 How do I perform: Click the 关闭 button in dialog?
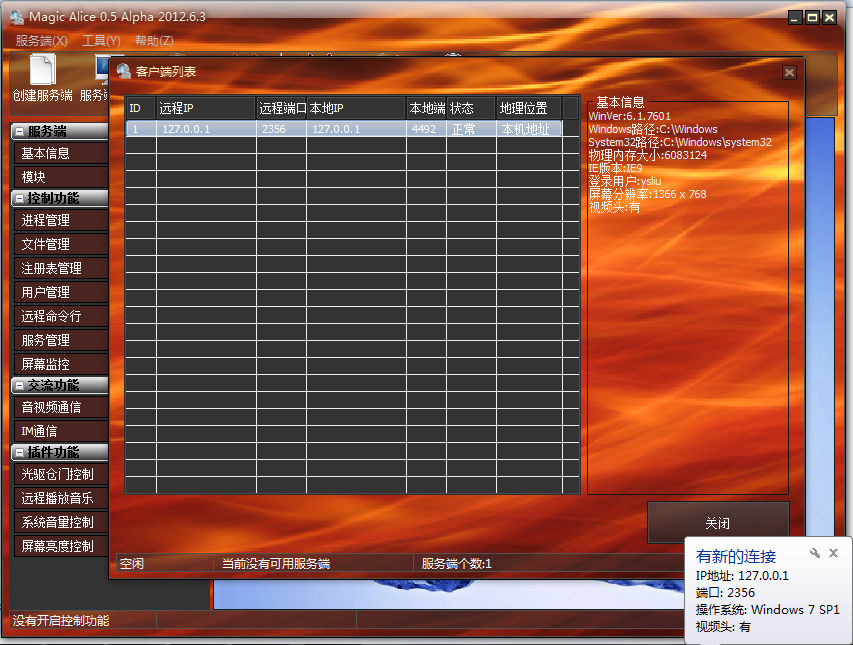718,523
